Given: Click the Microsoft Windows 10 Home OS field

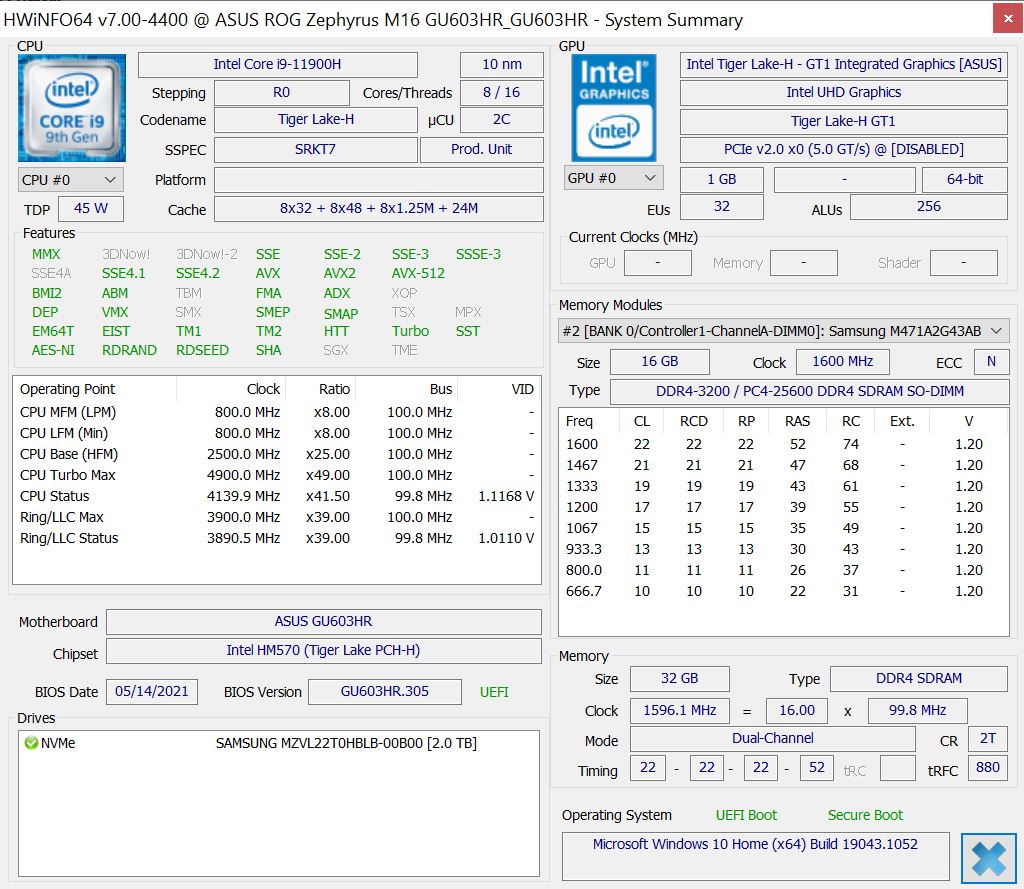Looking at the screenshot, I should tap(756, 856).
